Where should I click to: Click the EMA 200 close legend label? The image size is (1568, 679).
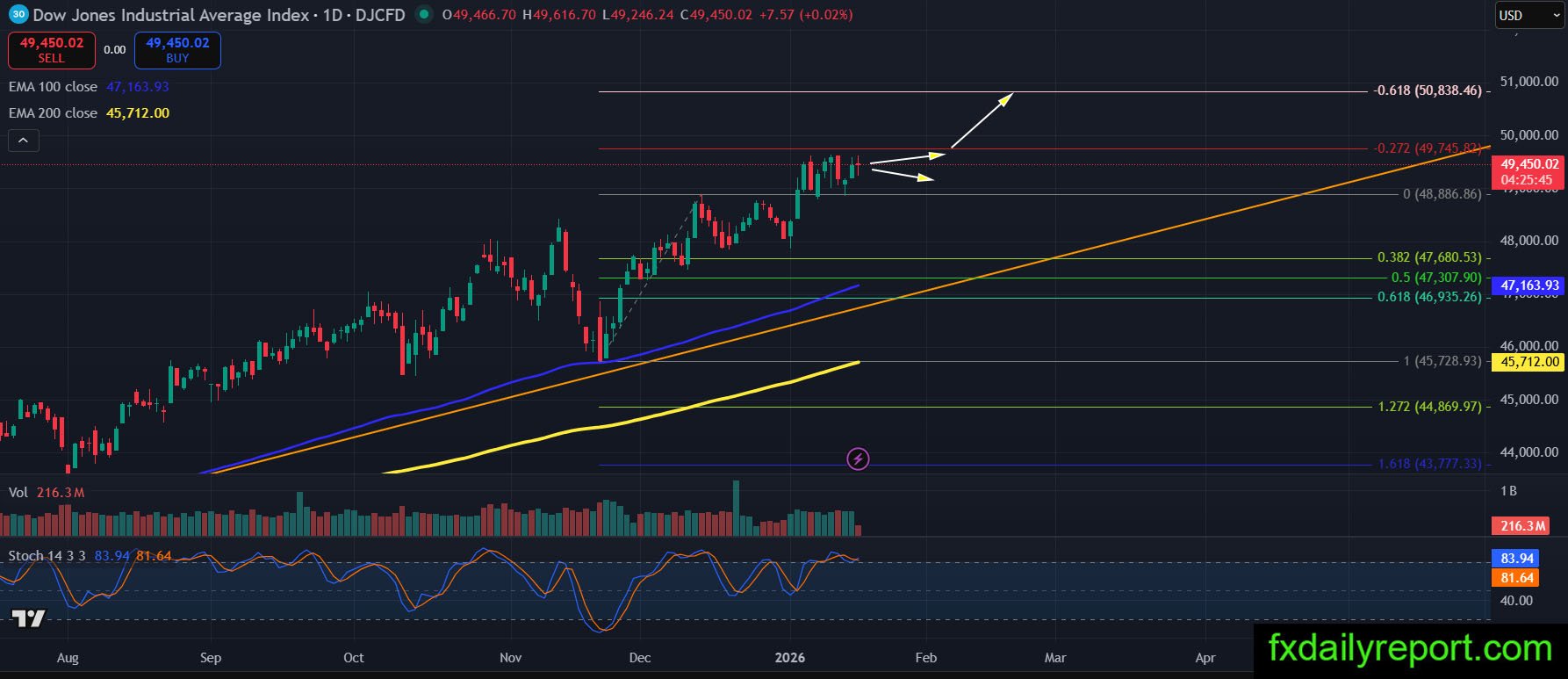(53, 113)
